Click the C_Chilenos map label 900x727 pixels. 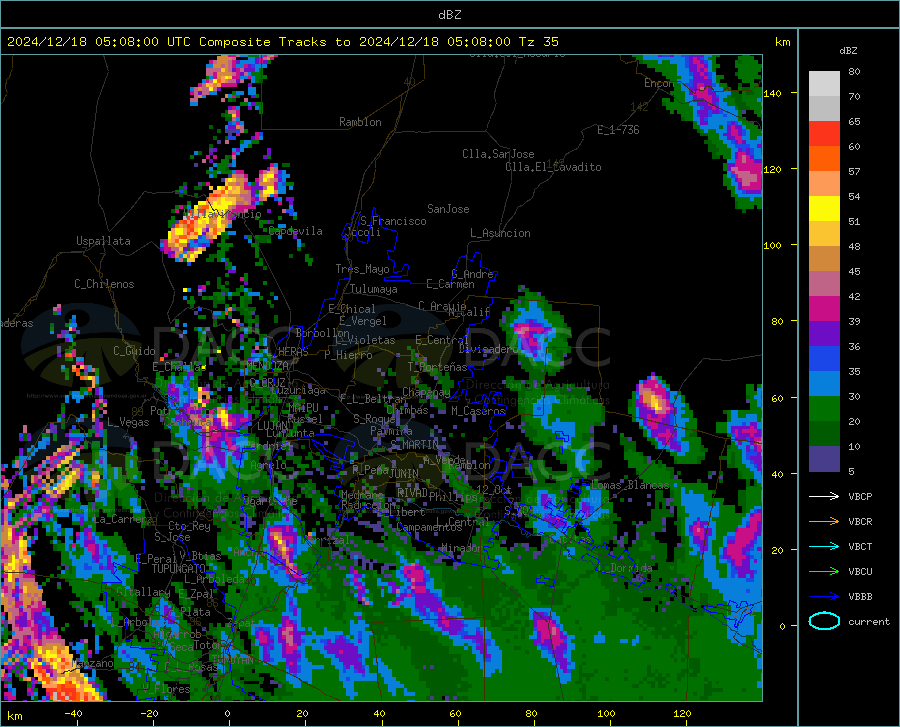click(104, 284)
